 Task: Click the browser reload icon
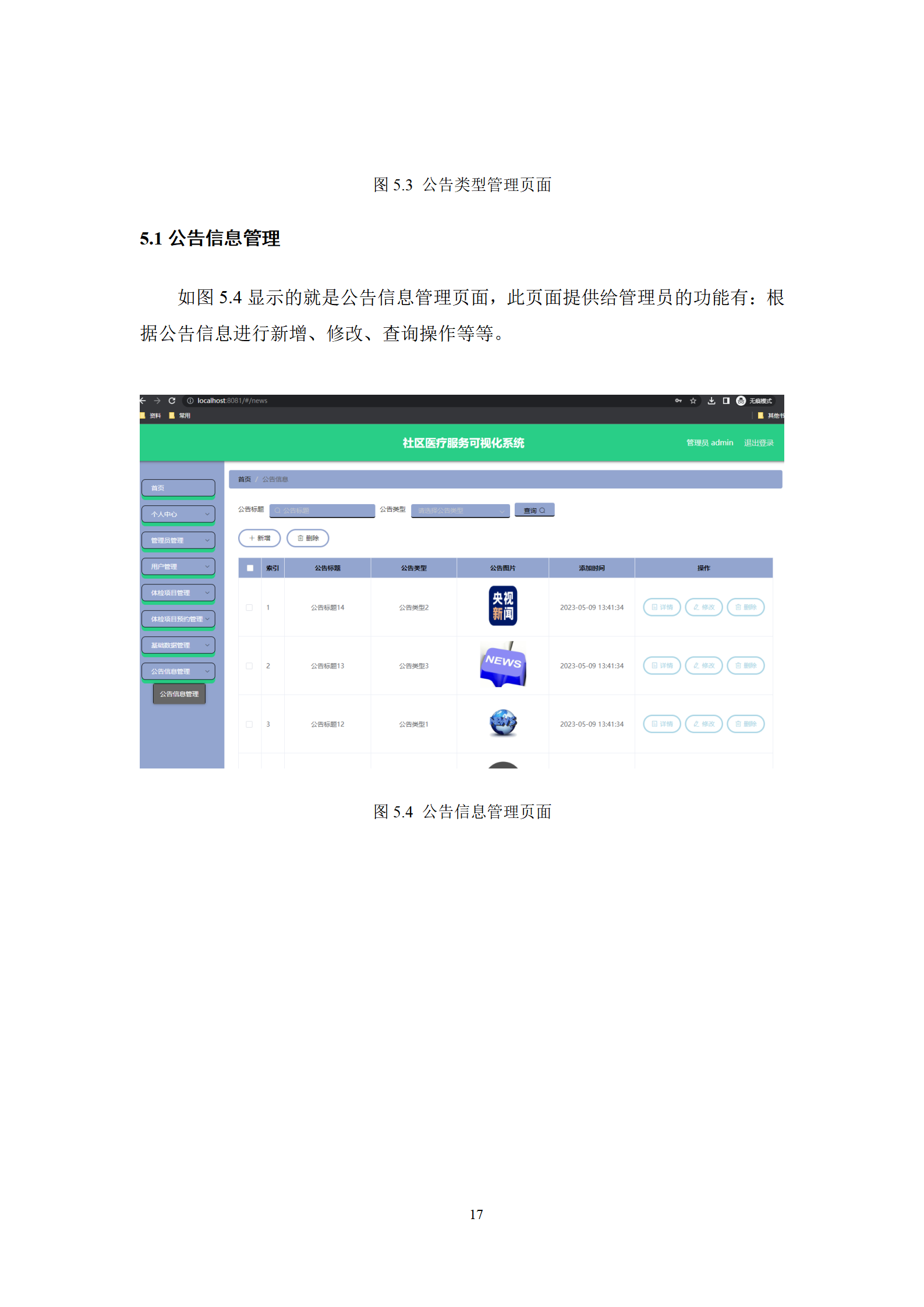[172, 401]
